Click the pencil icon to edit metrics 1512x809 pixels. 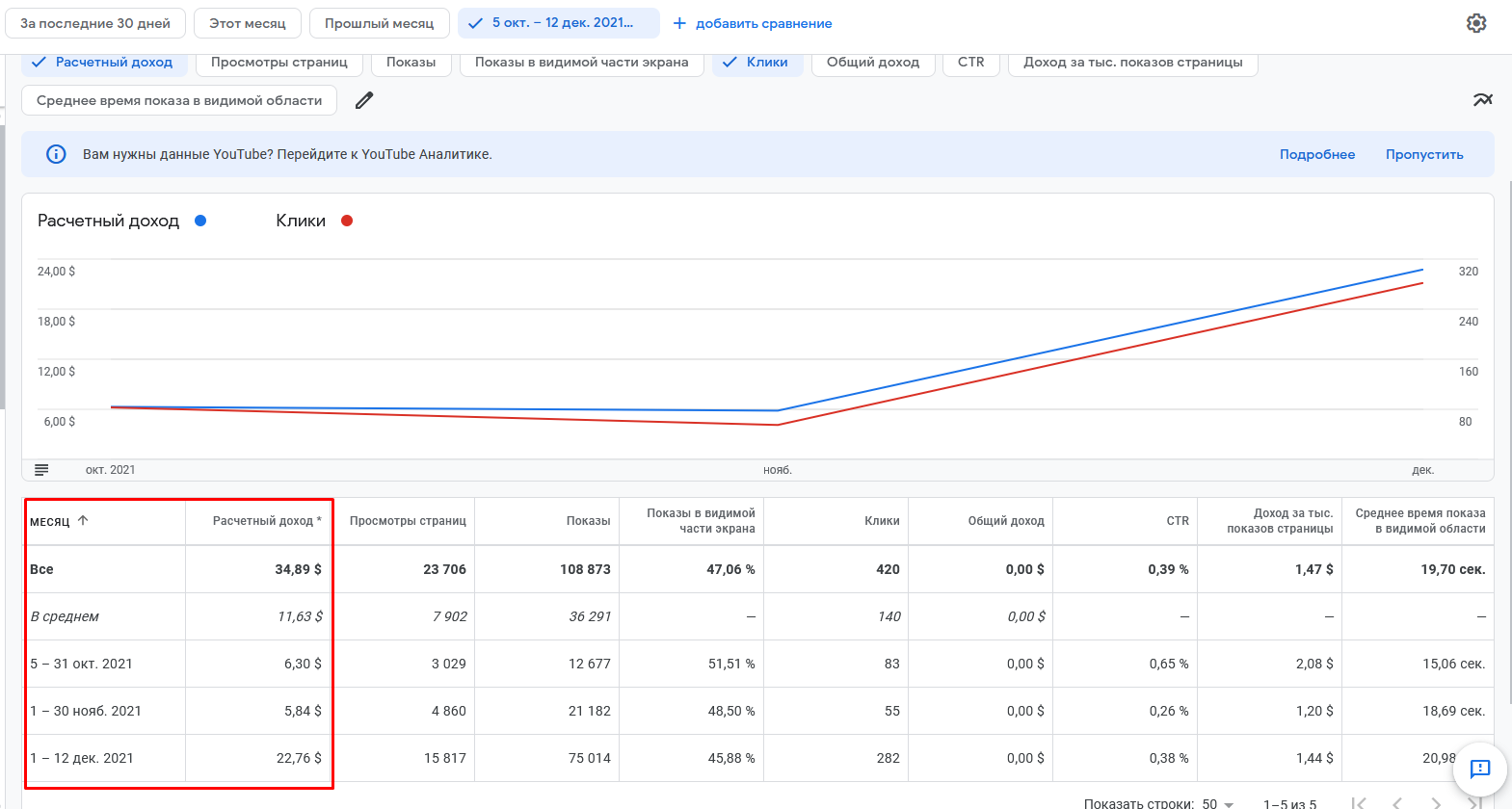coord(364,100)
